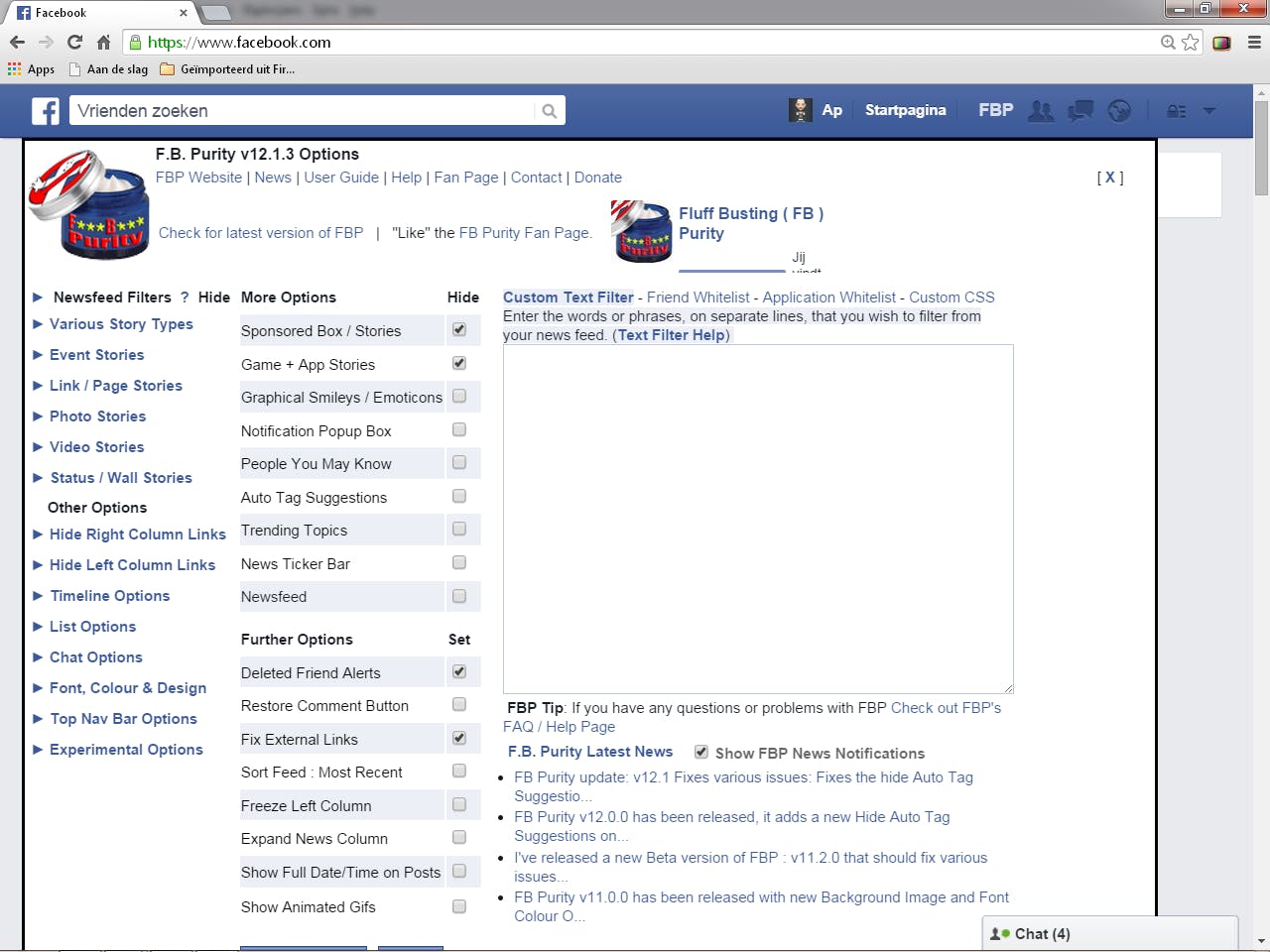Open the Donate link

tap(598, 177)
